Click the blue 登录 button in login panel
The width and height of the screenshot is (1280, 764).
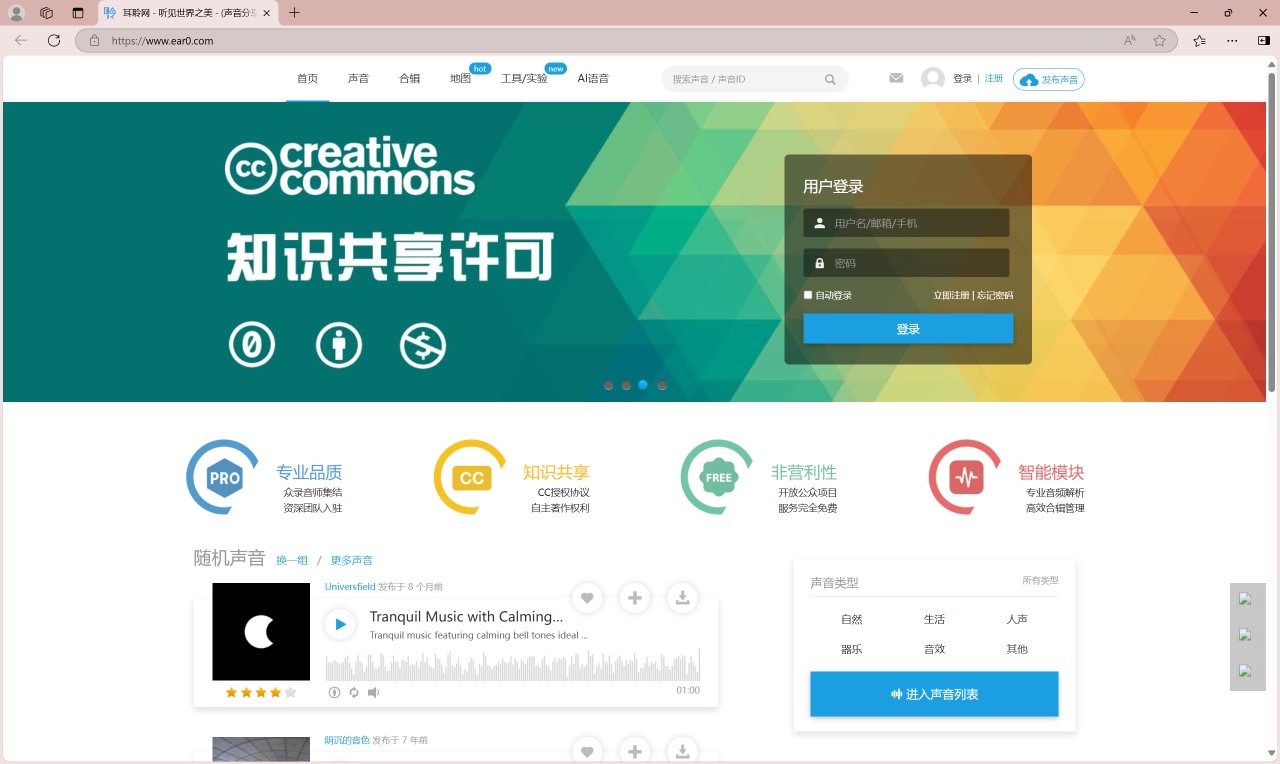click(908, 329)
